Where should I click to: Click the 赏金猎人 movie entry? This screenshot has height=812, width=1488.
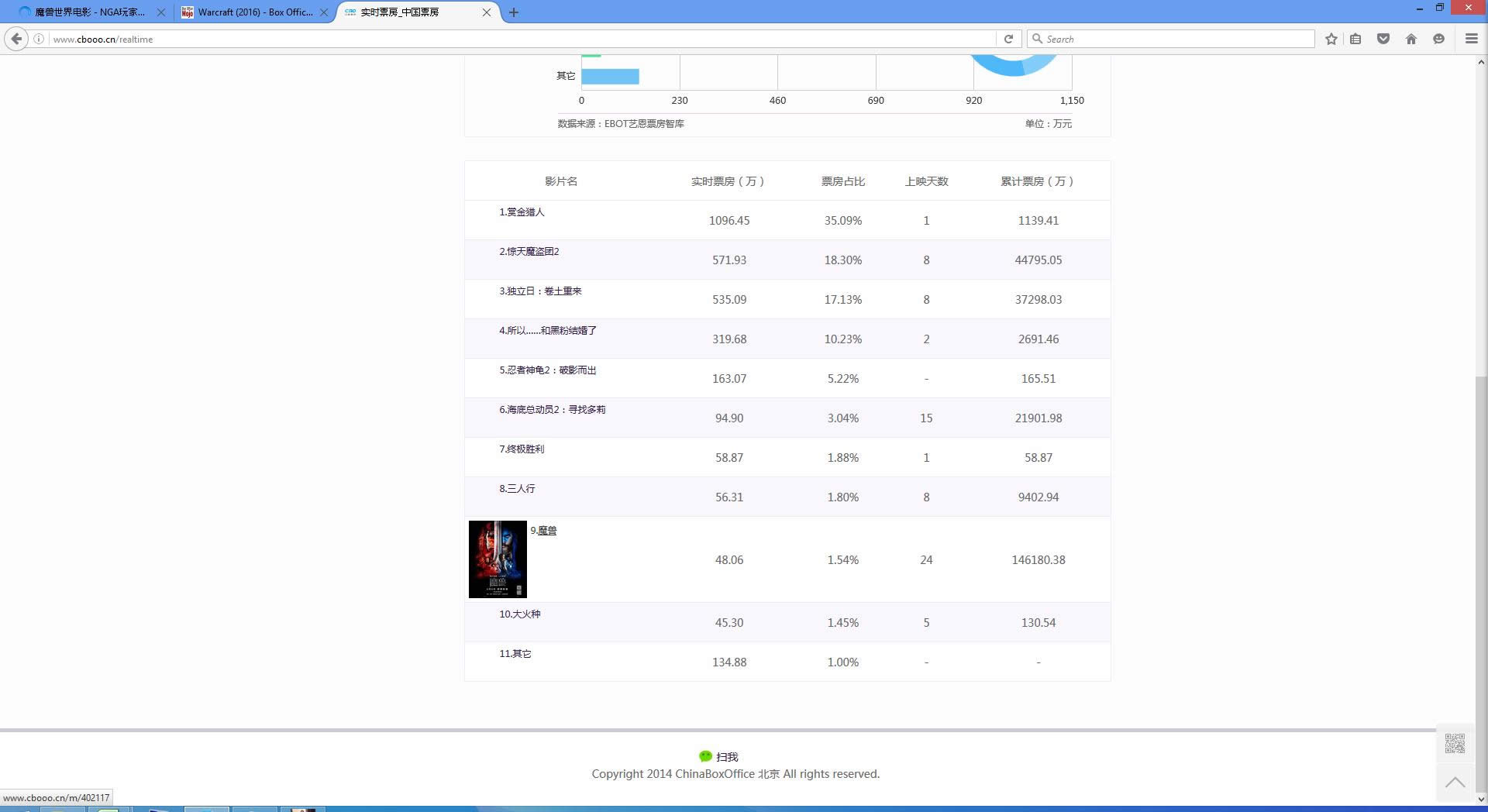pos(522,212)
